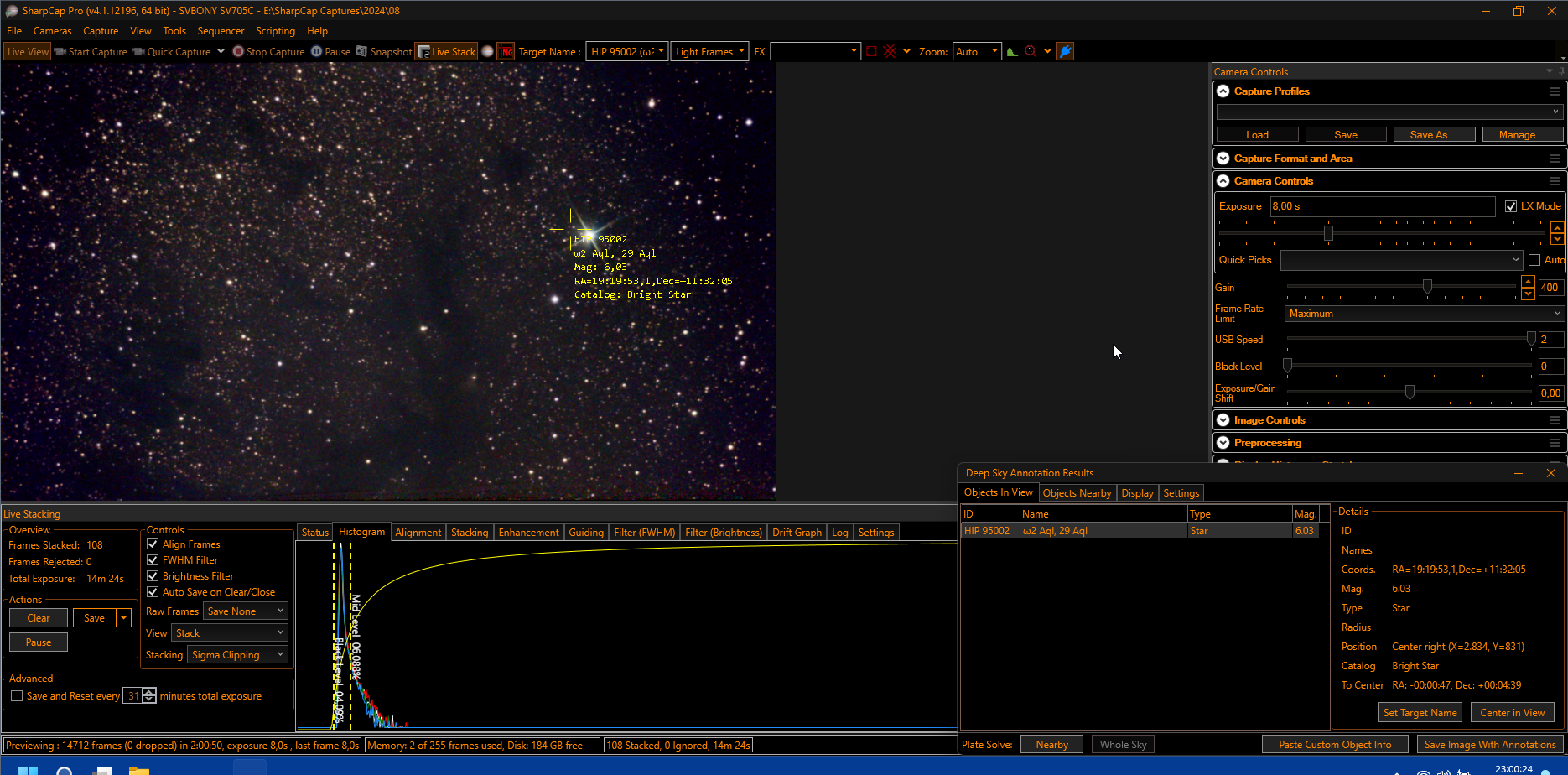
Task: Click the Gain slider handle
Action: (x=1427, y=287)
